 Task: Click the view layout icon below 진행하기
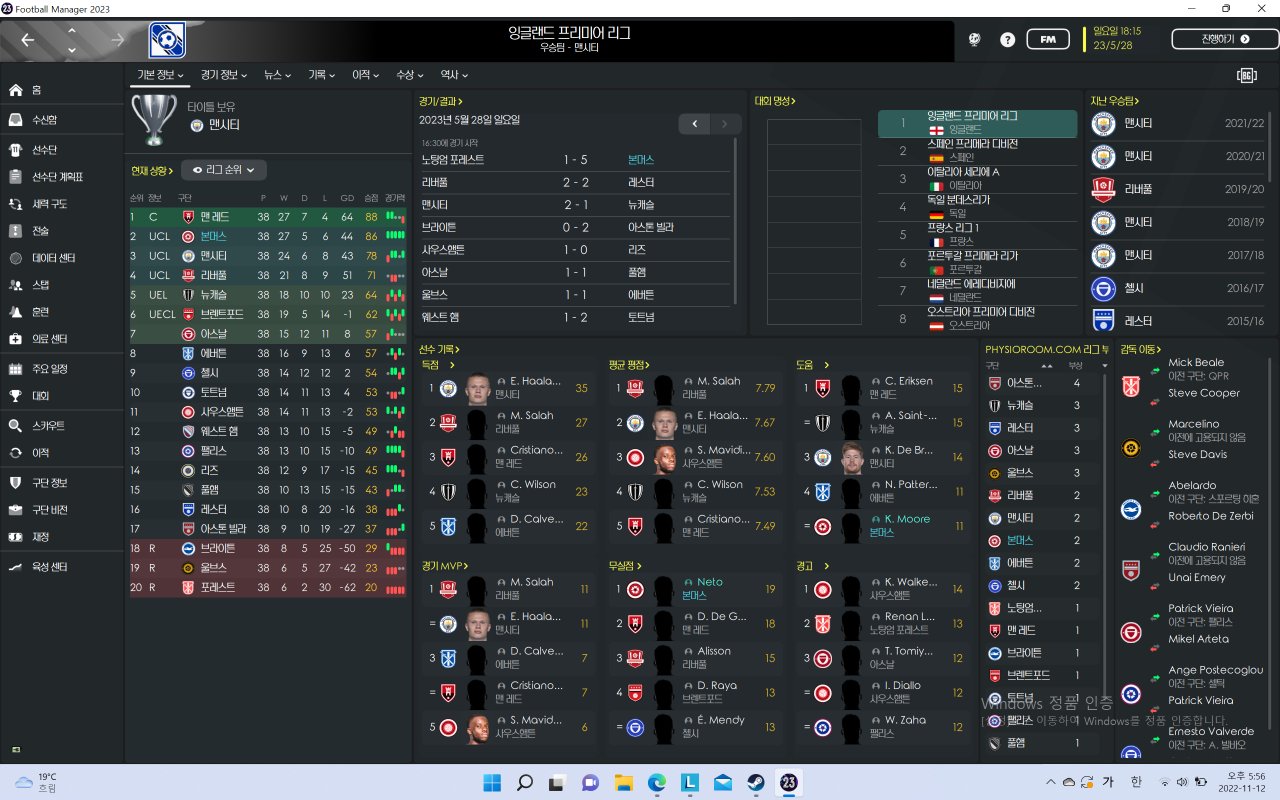tap(1246, 76)
